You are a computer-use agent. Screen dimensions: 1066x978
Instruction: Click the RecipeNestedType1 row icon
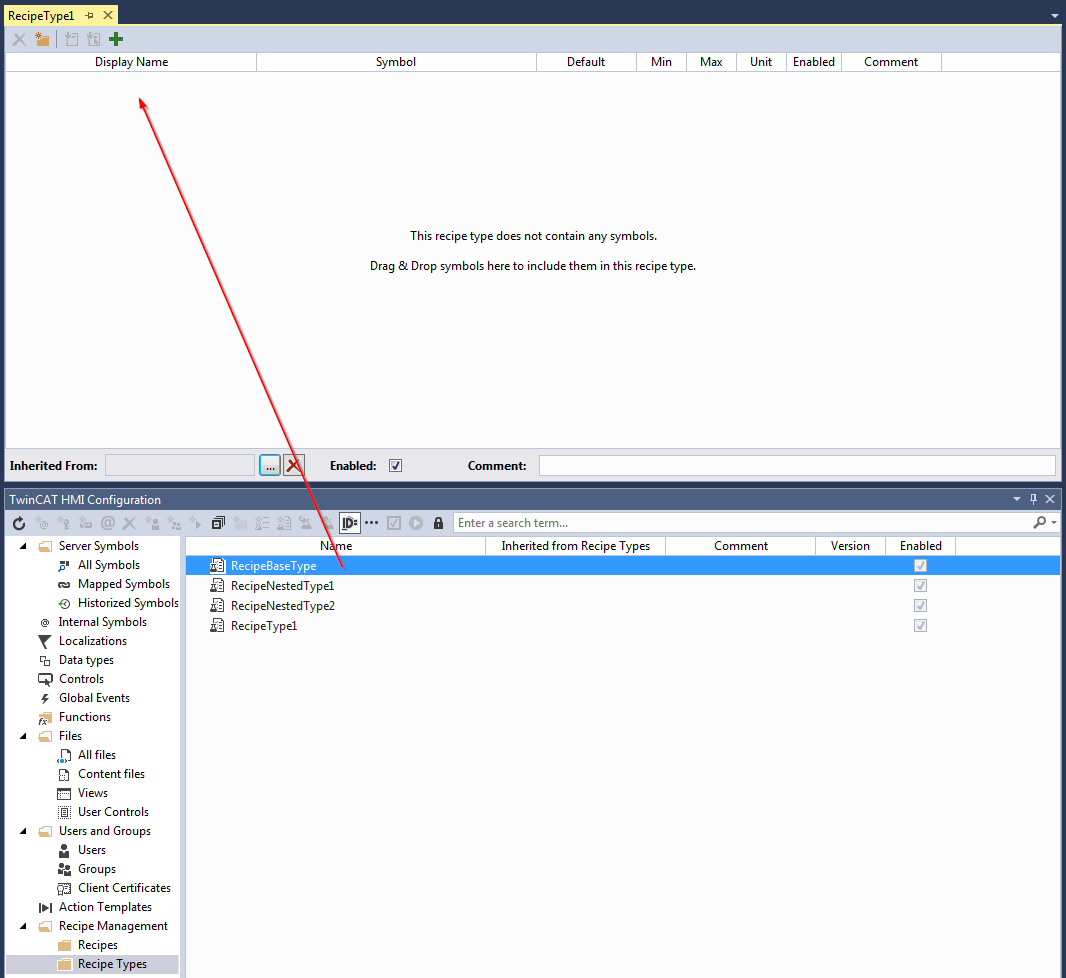click(x=217, y=585)
